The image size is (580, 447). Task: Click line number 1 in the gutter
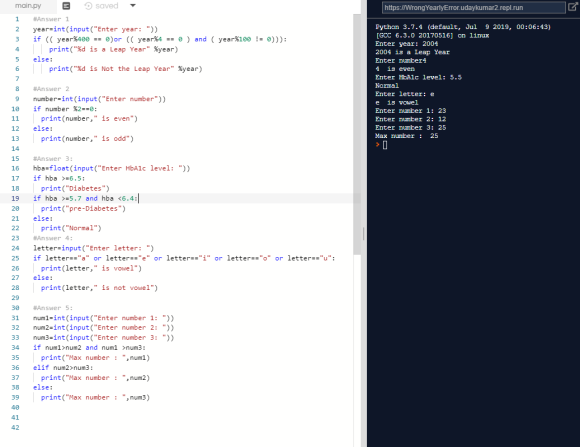17,19
